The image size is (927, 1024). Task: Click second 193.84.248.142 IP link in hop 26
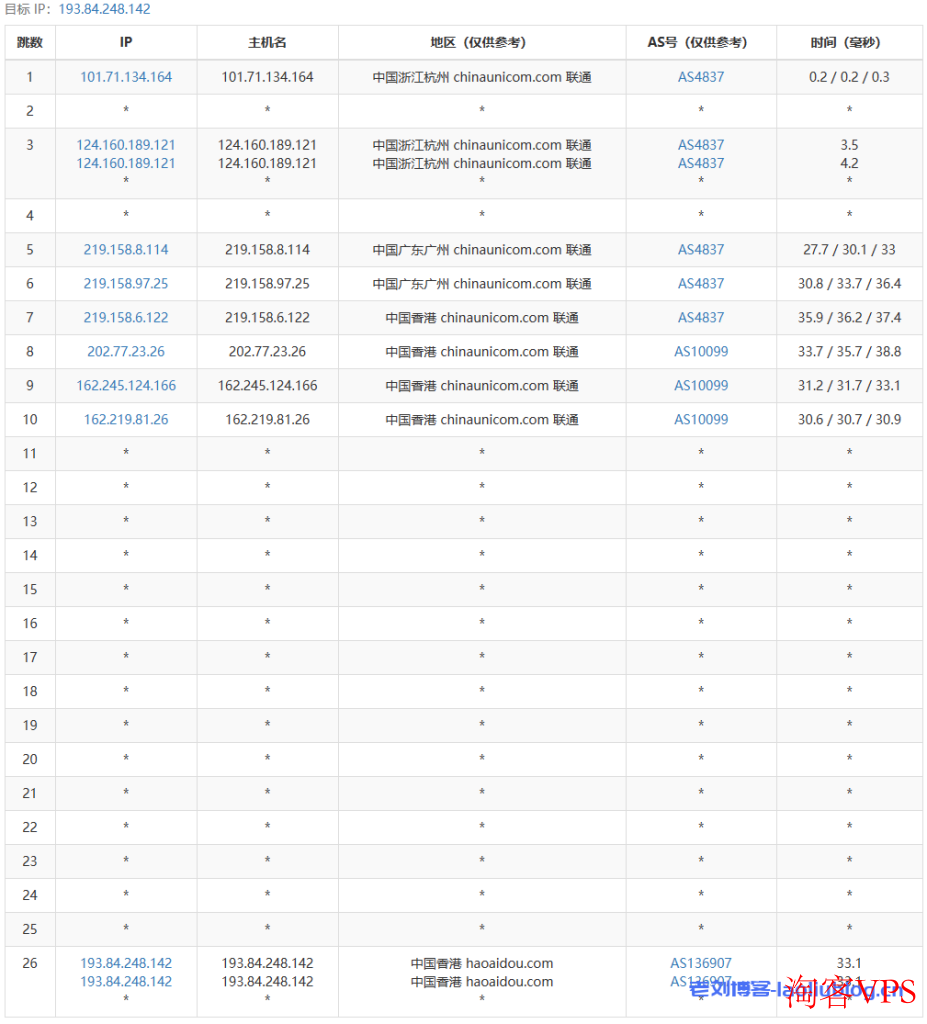point(126,982)
